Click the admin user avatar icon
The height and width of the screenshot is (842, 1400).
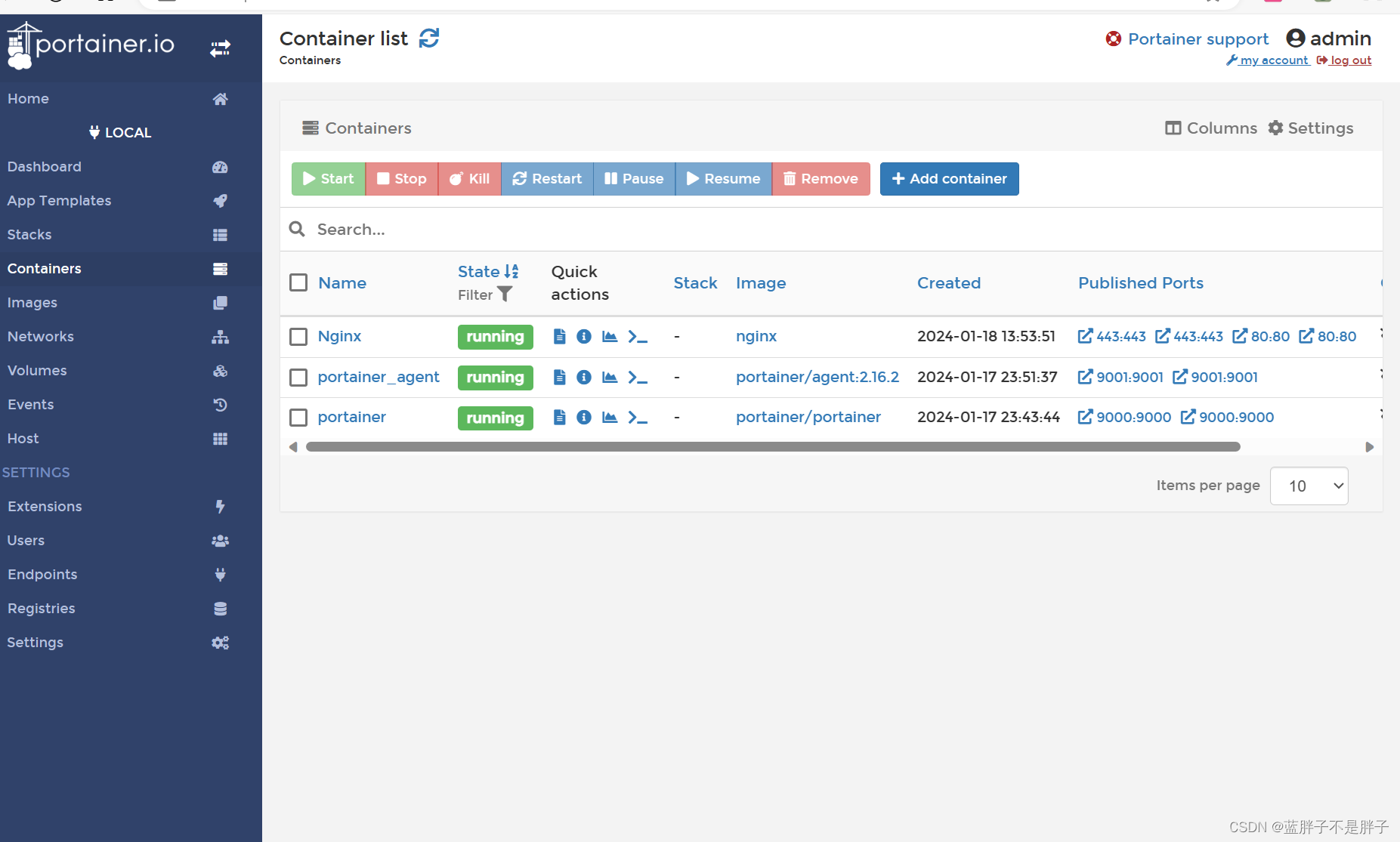coord(1296,38)
